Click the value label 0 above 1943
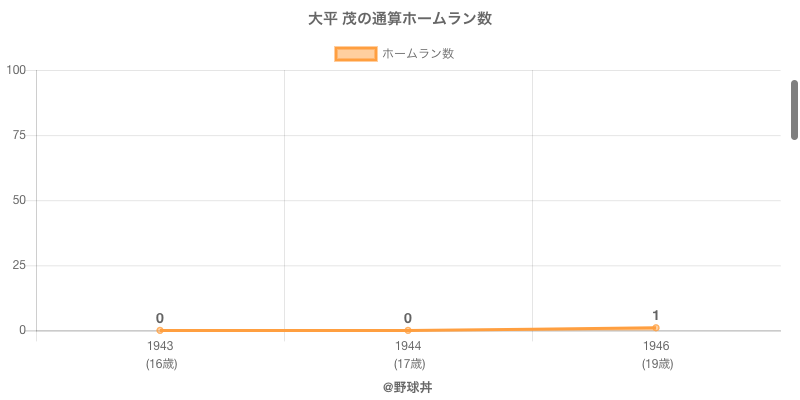 pyautogui.click(x=160, y=318)
